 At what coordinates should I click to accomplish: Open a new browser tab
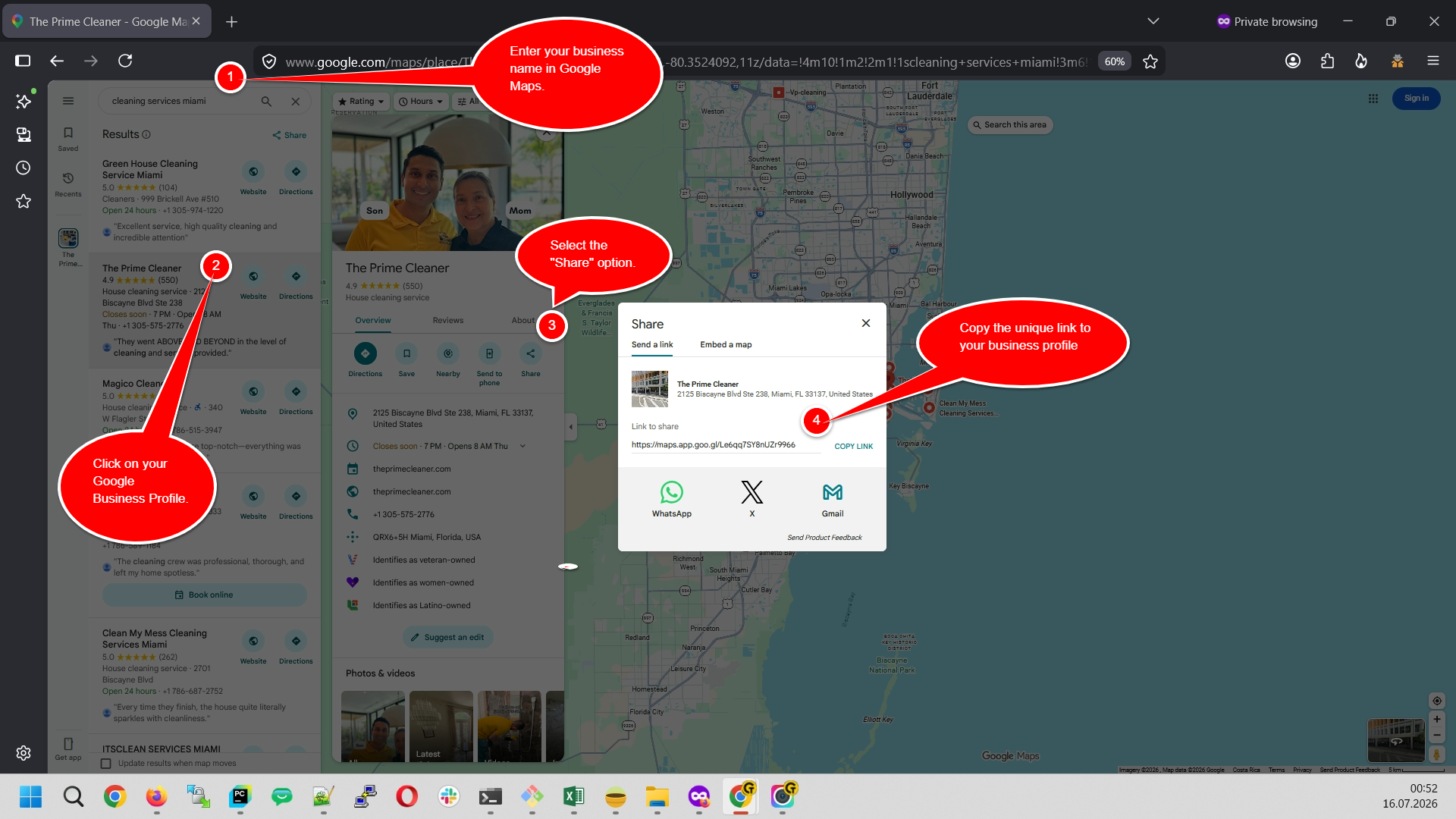[231, 21]
